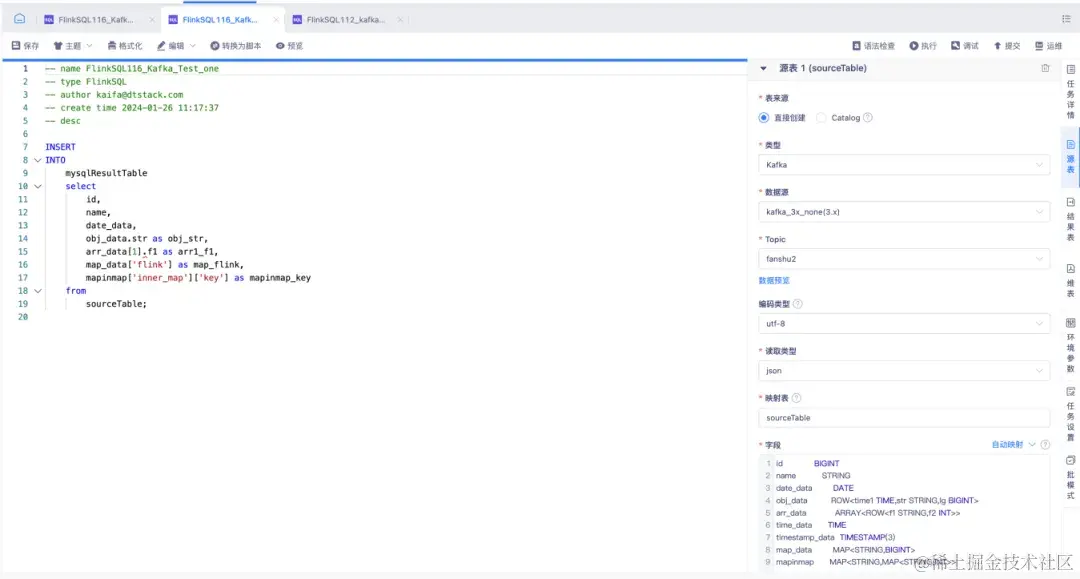1080x579 pixels.
Task: Click the Debug (调试) button
Action: tap(965, 46)
